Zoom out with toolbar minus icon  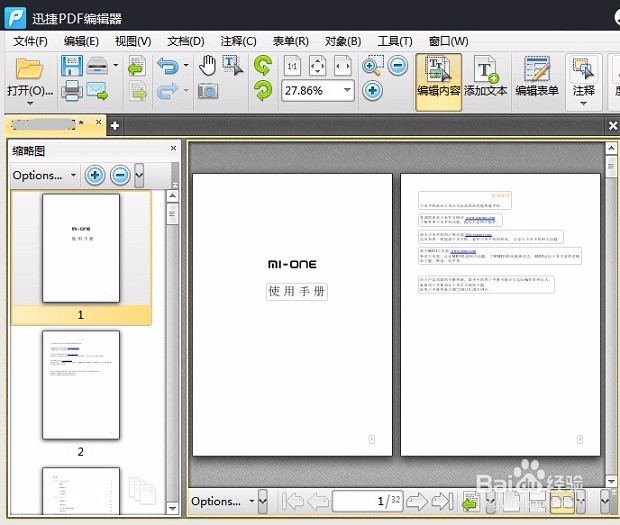click(398, 66)
